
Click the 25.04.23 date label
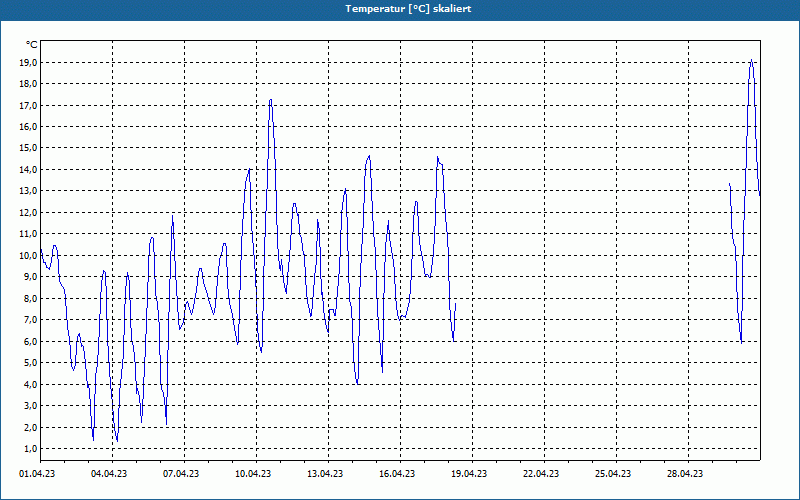point(612,474)
